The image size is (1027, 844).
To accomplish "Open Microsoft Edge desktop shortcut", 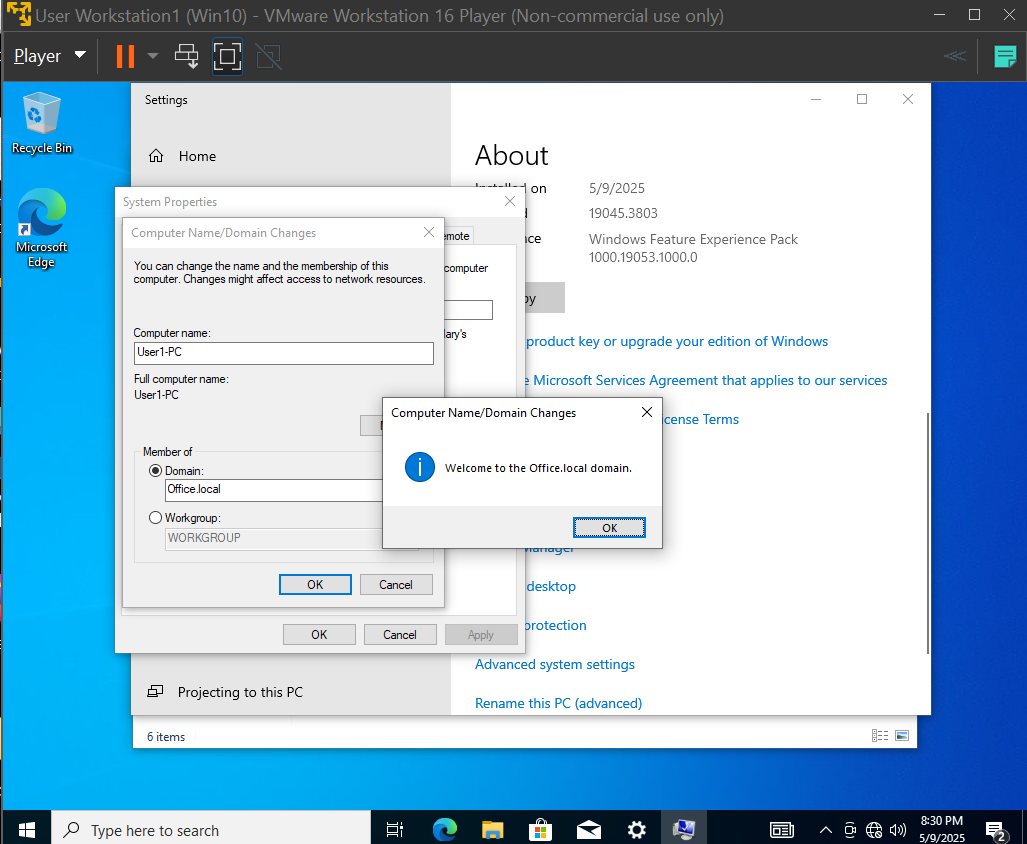I will 41,229.
